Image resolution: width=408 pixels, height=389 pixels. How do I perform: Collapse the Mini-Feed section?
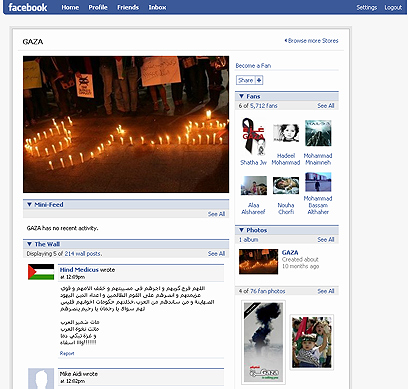[x=29, y=204]
